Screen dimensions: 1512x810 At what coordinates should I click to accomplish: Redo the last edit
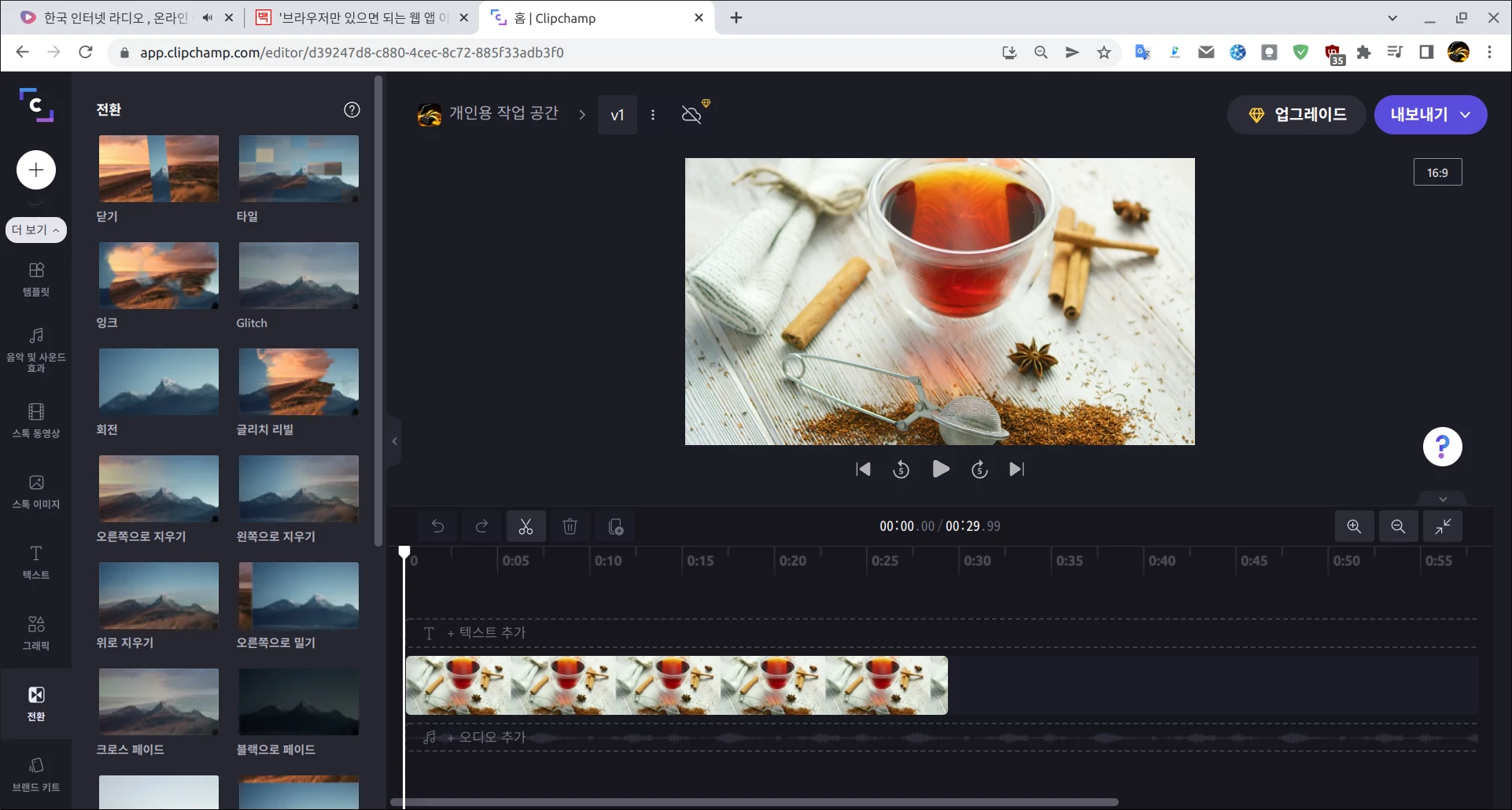(x=482, y=527)
